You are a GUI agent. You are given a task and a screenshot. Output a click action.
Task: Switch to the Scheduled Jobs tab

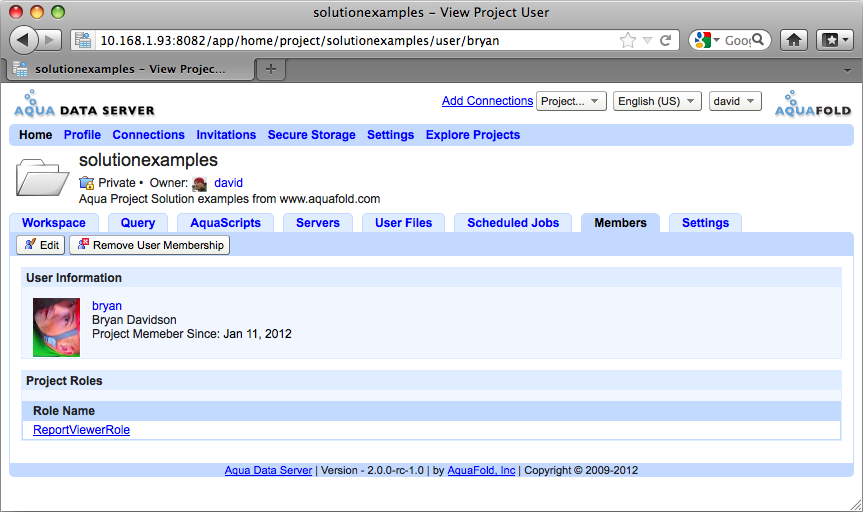513,223
